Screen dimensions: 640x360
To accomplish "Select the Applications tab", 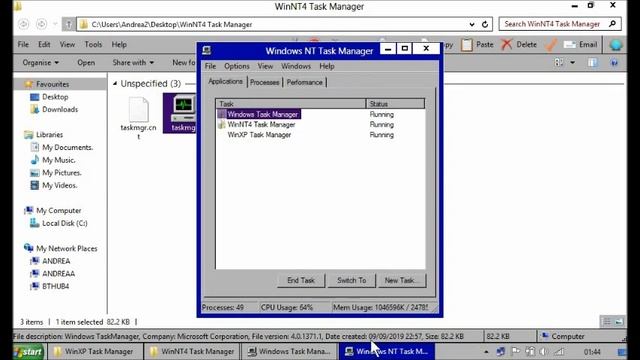I will [x=225, y=81].
